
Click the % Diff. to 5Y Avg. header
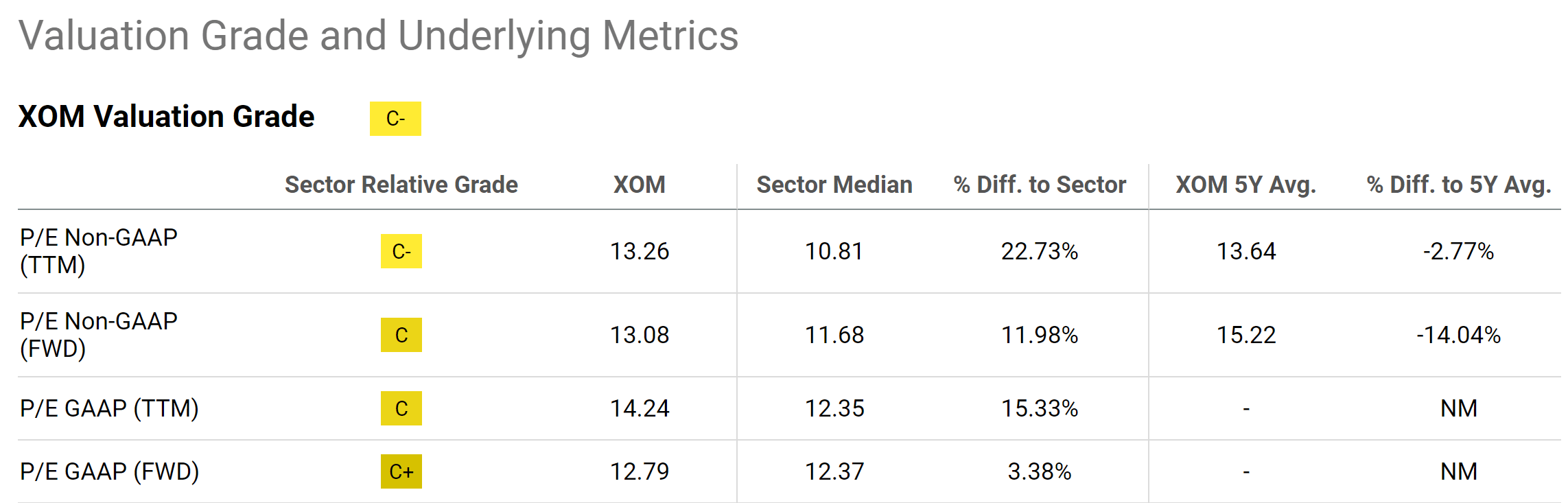click(x=1458, y=185)
